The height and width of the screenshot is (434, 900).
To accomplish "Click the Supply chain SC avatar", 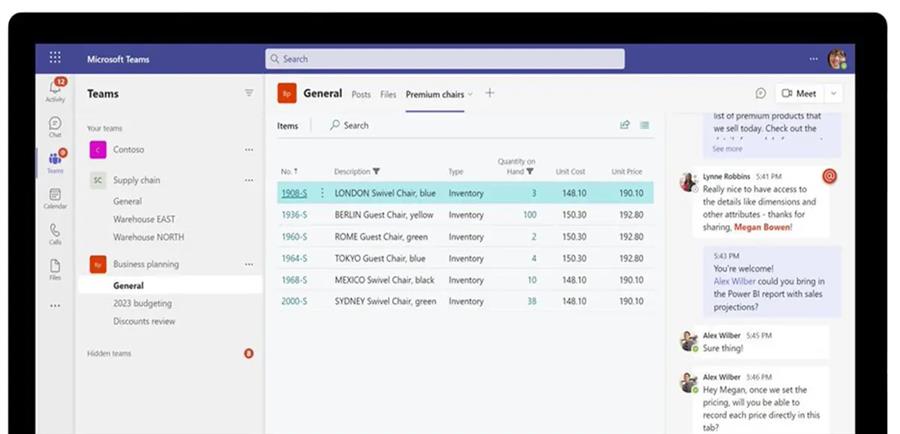I will pos(98,180).
